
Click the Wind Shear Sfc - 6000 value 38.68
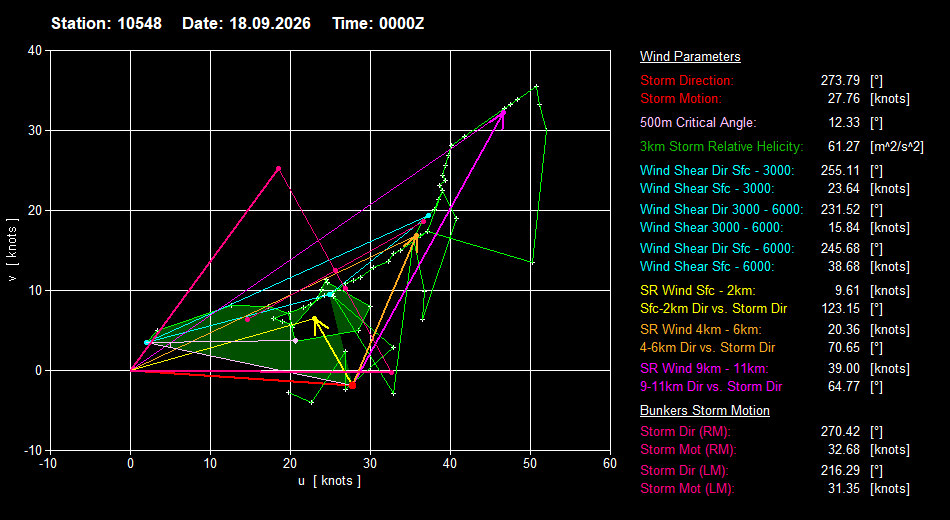point(843,267)
